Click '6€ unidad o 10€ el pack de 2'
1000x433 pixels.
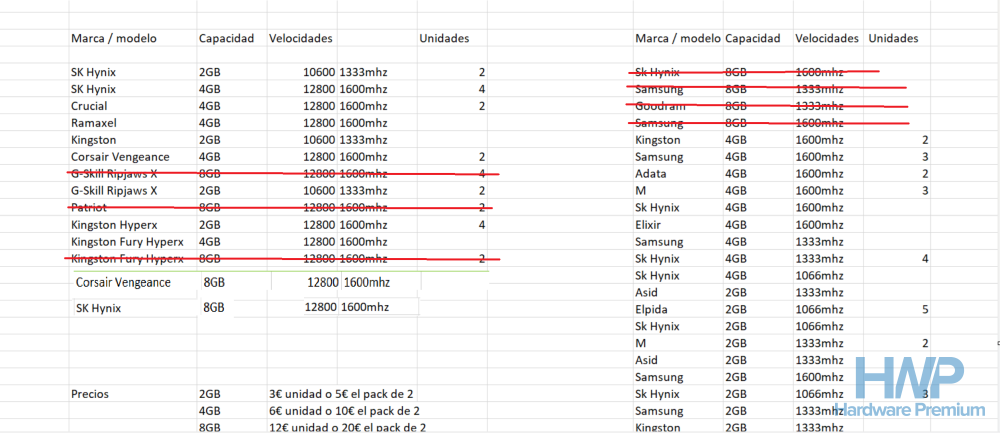(x=344, y=411)
